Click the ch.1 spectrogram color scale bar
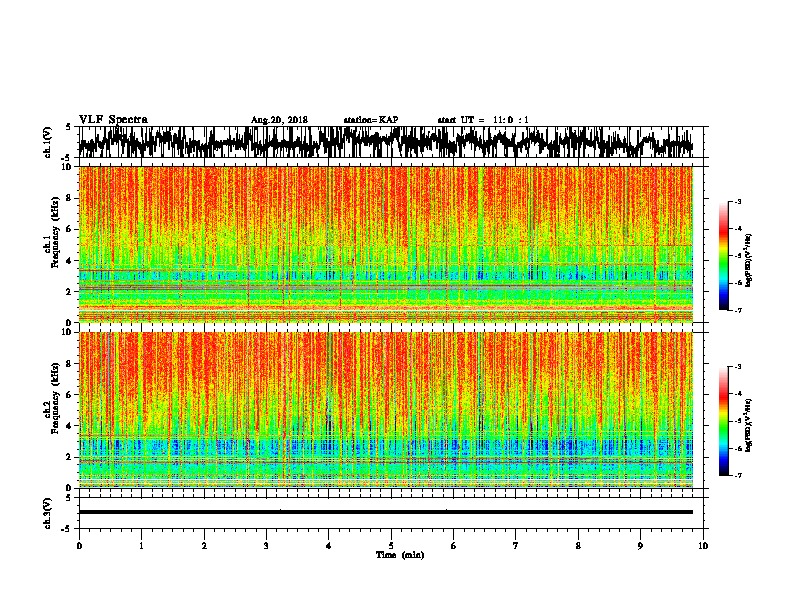The width and height of the screenshot is (792, 612). tap(723, 256)
